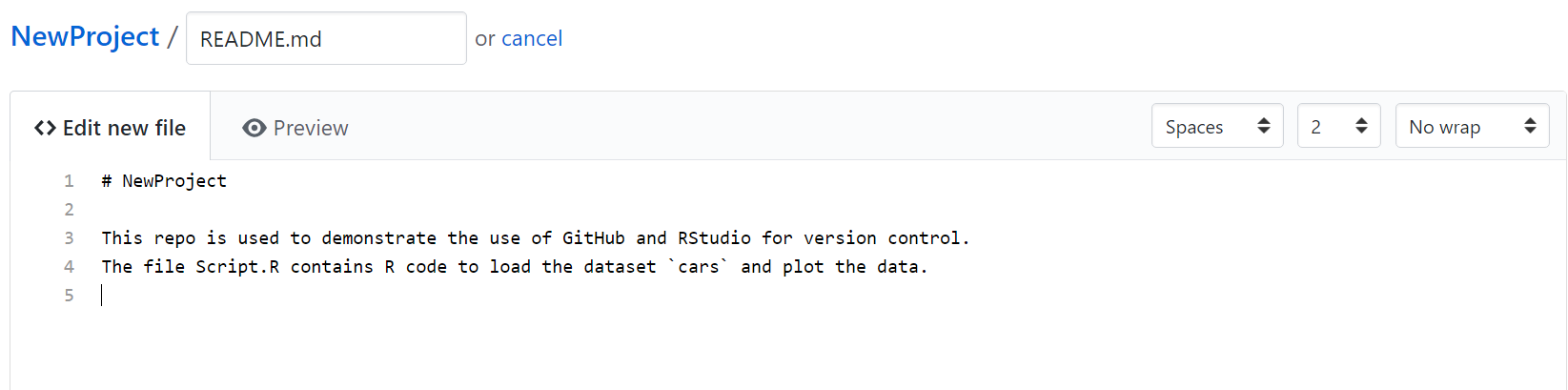This screenshot has width=1568, height=390.
Task: Click the code brackets icon on Edit tab
Action: tap(45, 128)
